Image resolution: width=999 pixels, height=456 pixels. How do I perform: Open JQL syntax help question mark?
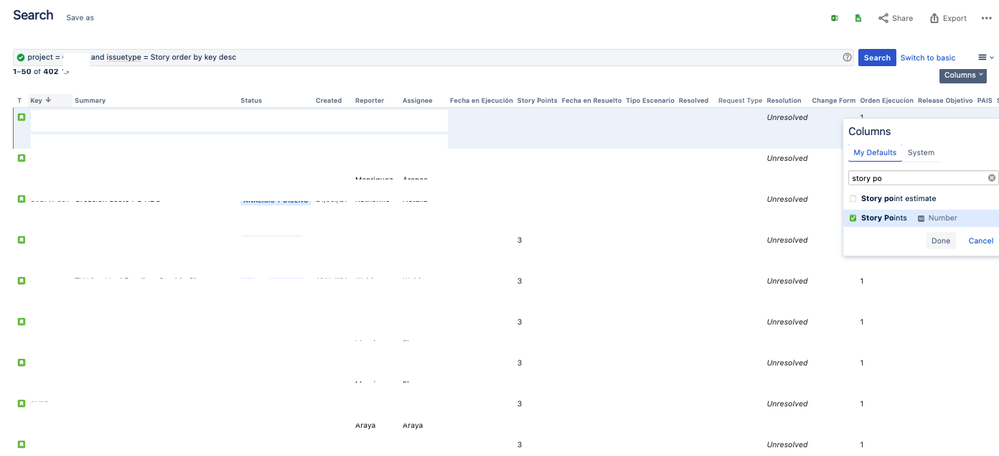pos(847,57)
